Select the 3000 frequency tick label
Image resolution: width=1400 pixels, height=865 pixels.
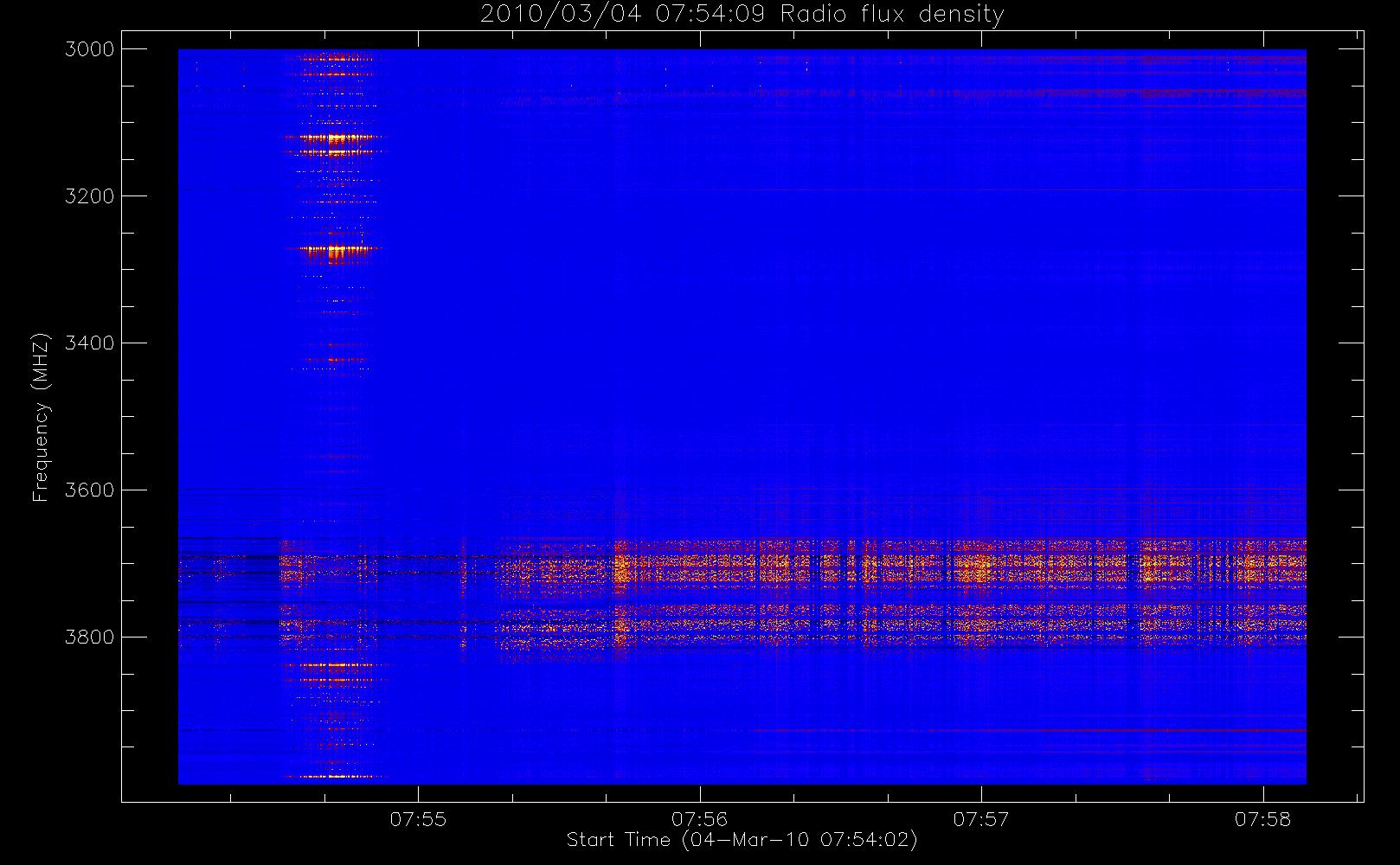89,49
